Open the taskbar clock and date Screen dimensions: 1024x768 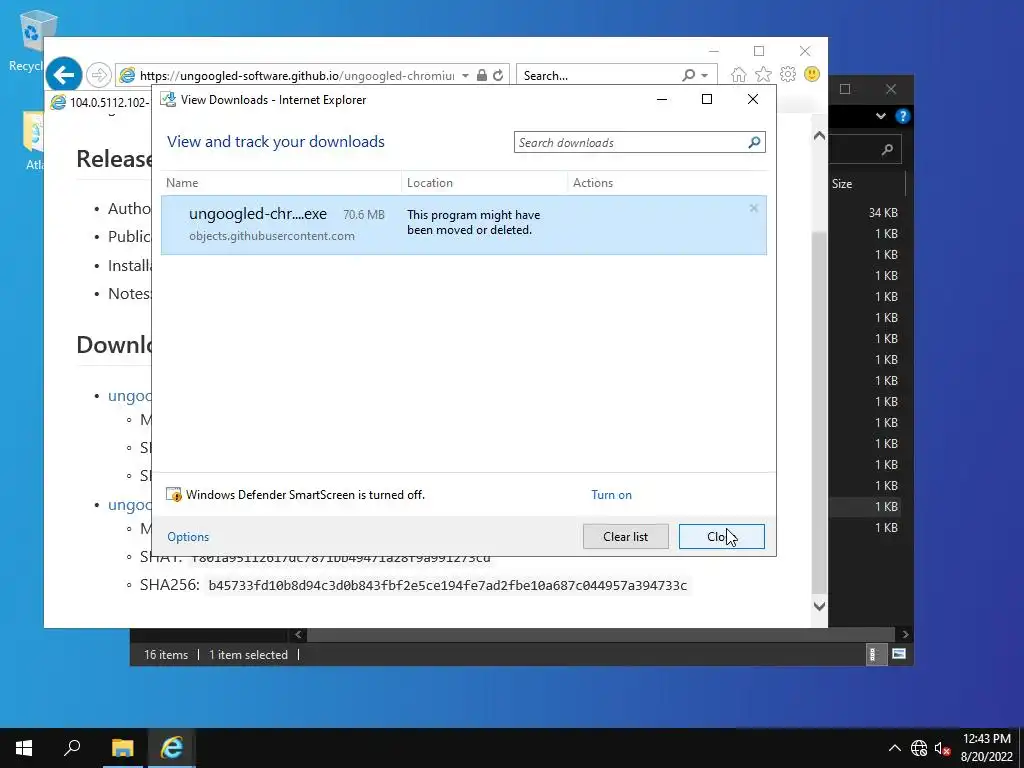pos(986,748)
